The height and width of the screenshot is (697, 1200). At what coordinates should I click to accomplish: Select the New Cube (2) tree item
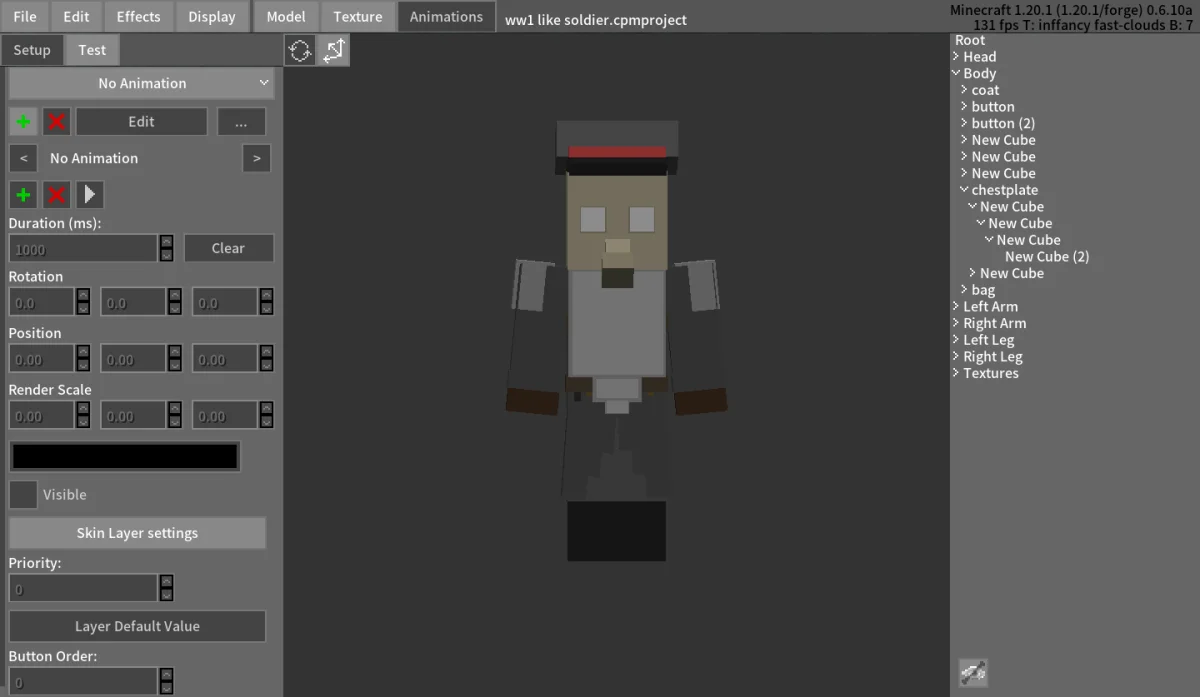[x=1047, y=257]
